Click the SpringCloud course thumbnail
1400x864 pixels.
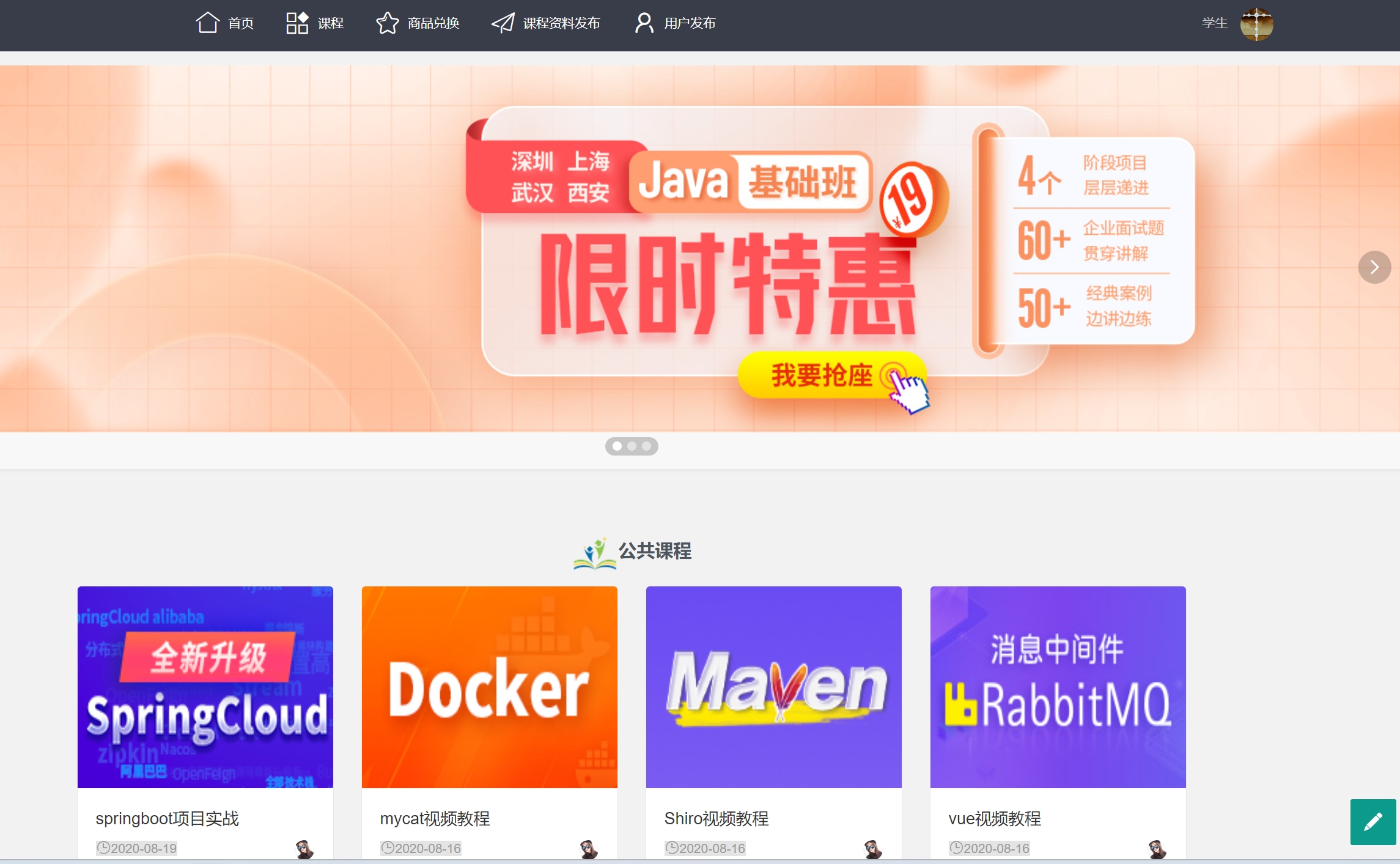click(x=205, y=687)
